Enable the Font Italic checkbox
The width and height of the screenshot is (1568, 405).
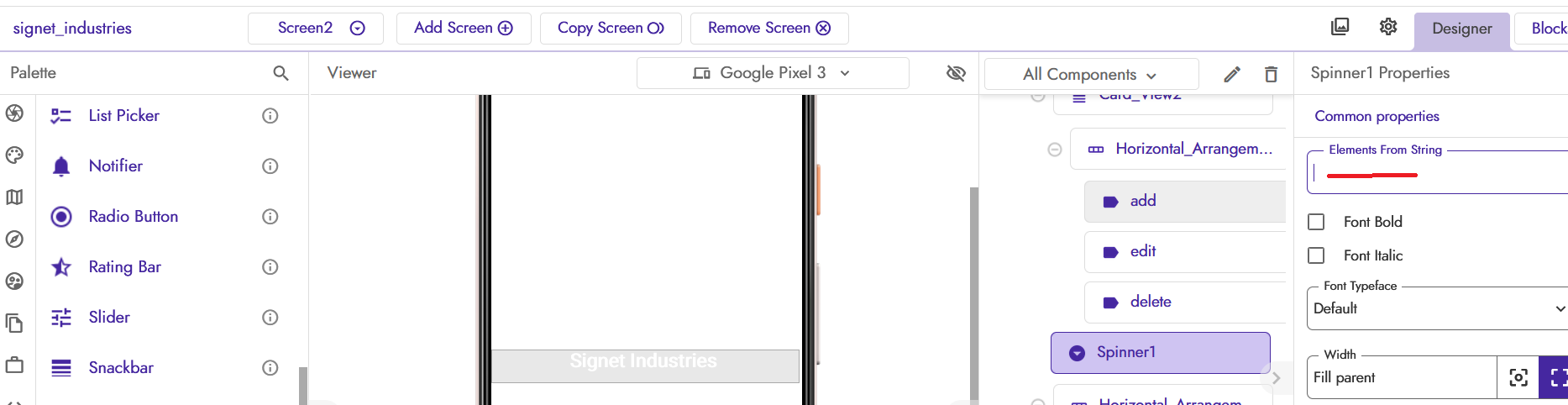(1317, 255)
